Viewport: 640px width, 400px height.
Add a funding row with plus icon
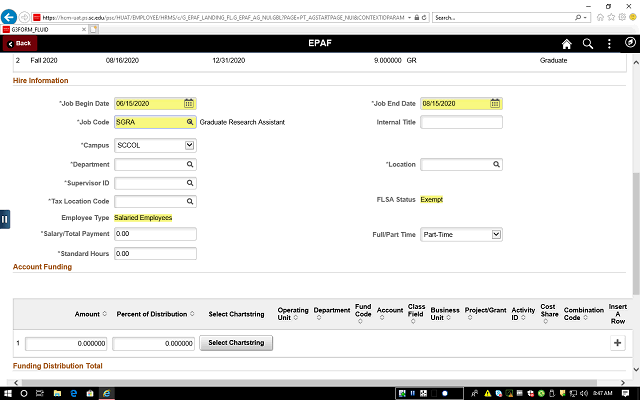(x=618, y=343)
